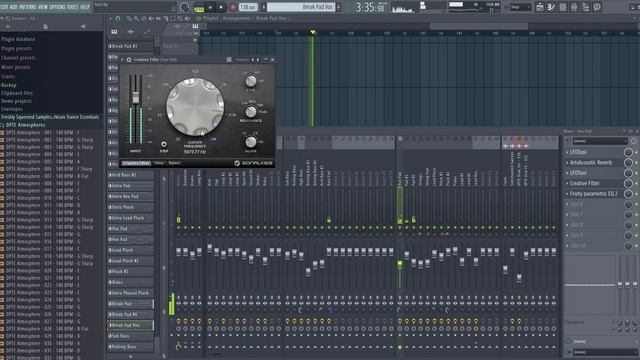Viewport: 640px width, 360px height.
Task: Open the Channel rack window icon
Action: click(562, 7)
